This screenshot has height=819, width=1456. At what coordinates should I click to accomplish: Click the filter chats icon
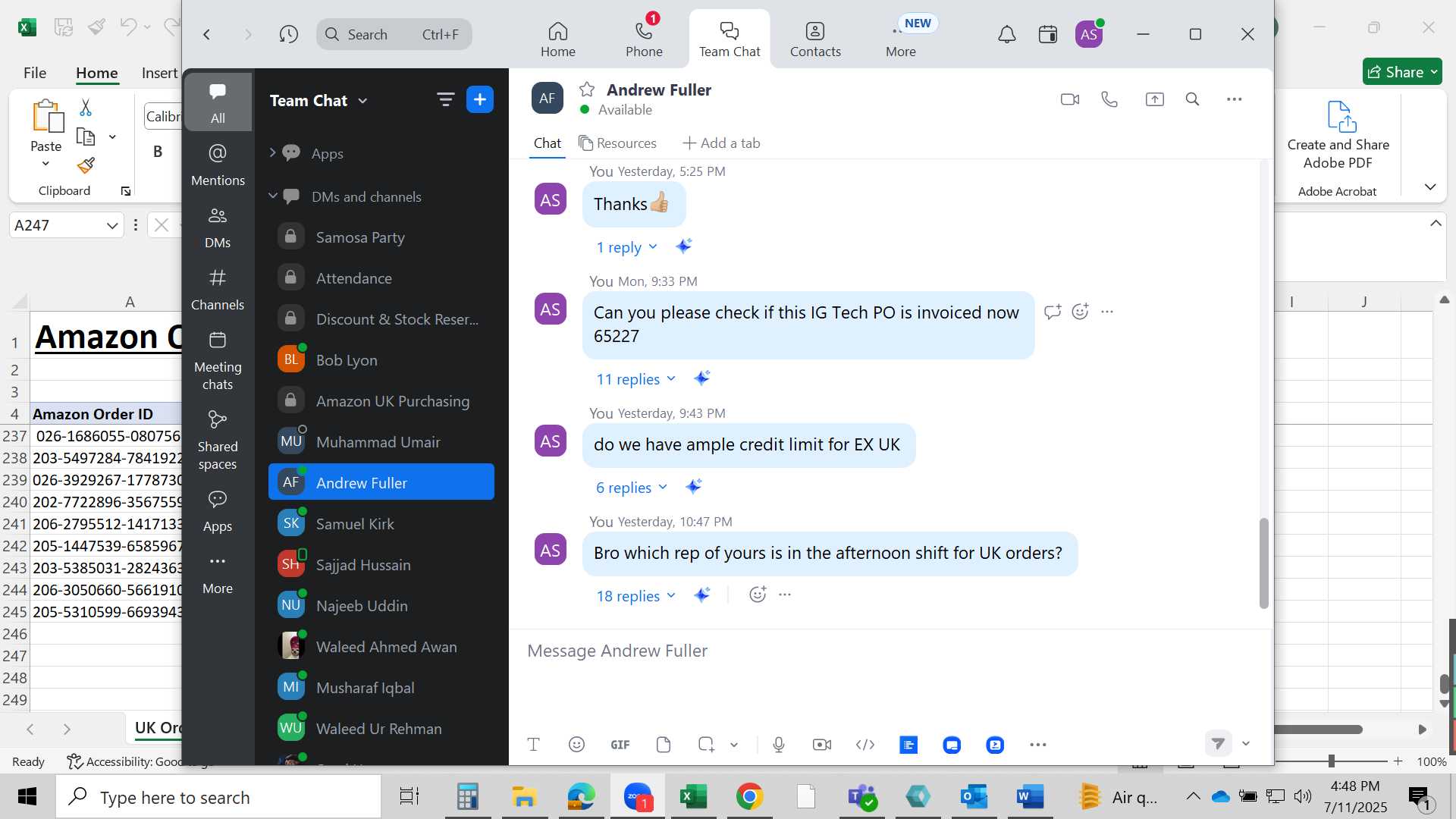(x=445, y=99)
